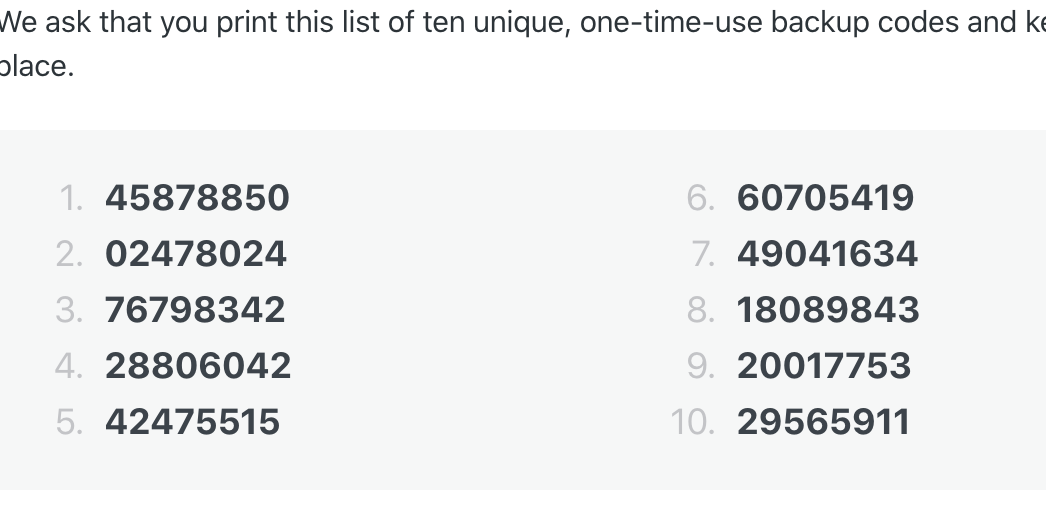Viewport: 1046px width, 508px height.
Task: Click backup code 42475515
Action: coord(192,422)
